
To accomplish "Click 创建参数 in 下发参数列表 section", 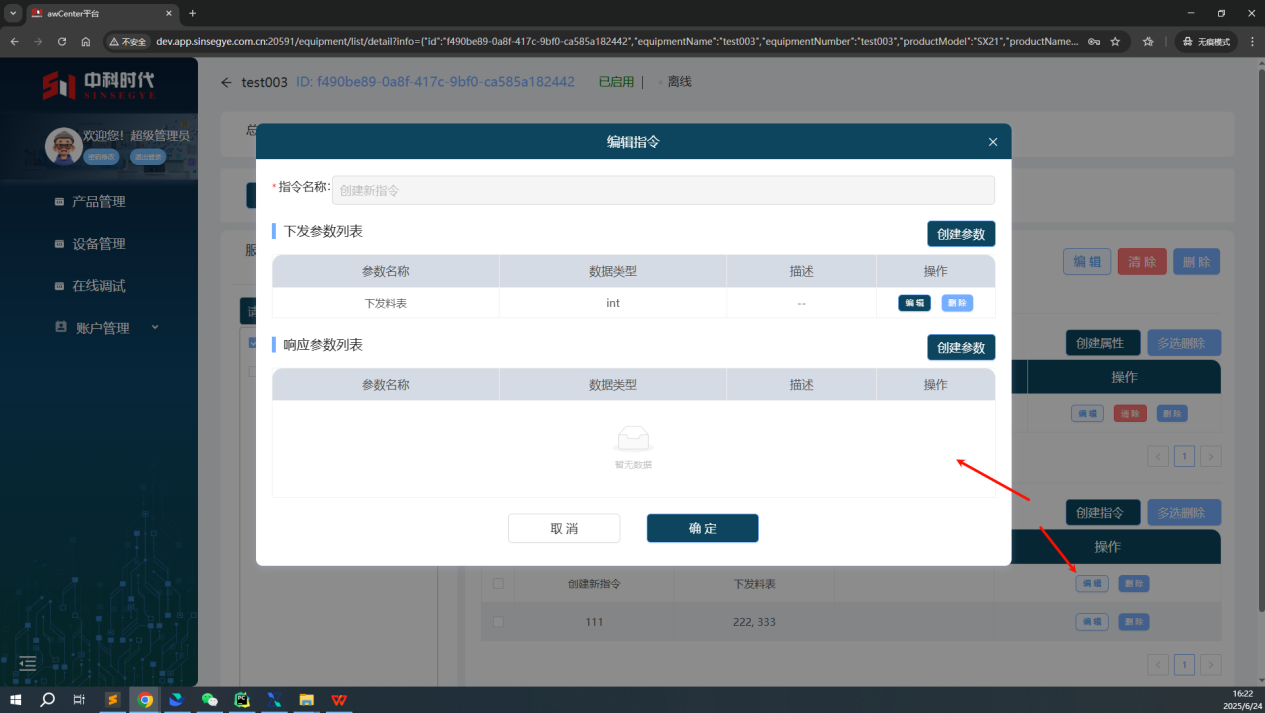I will (x=960, y=234).
